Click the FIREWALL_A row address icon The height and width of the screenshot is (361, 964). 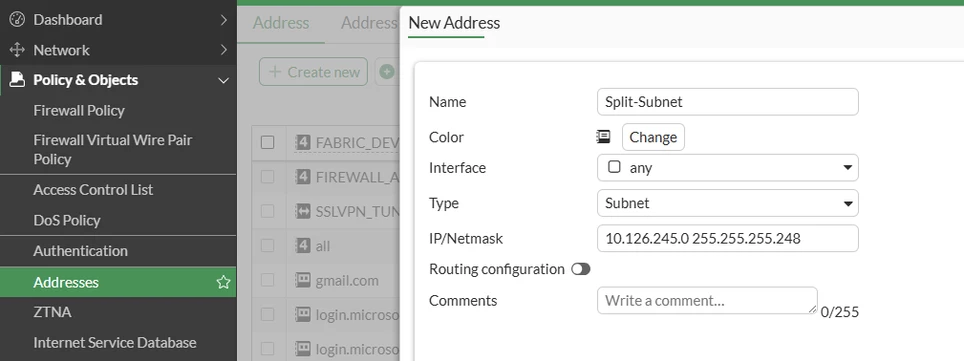tap(303, 177)
